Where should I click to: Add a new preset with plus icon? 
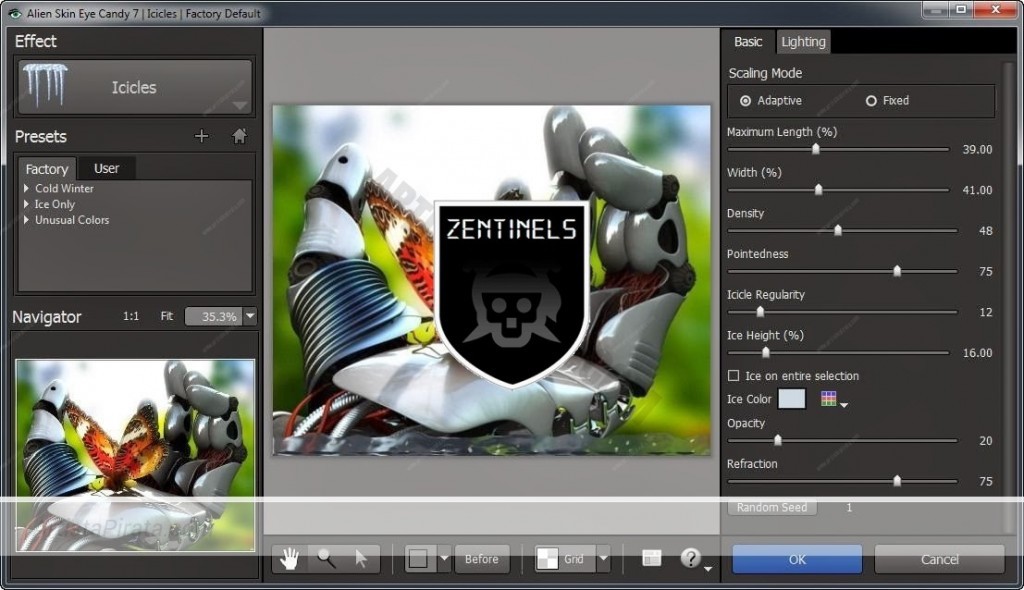pyautogui.click(x=202, y=136)
